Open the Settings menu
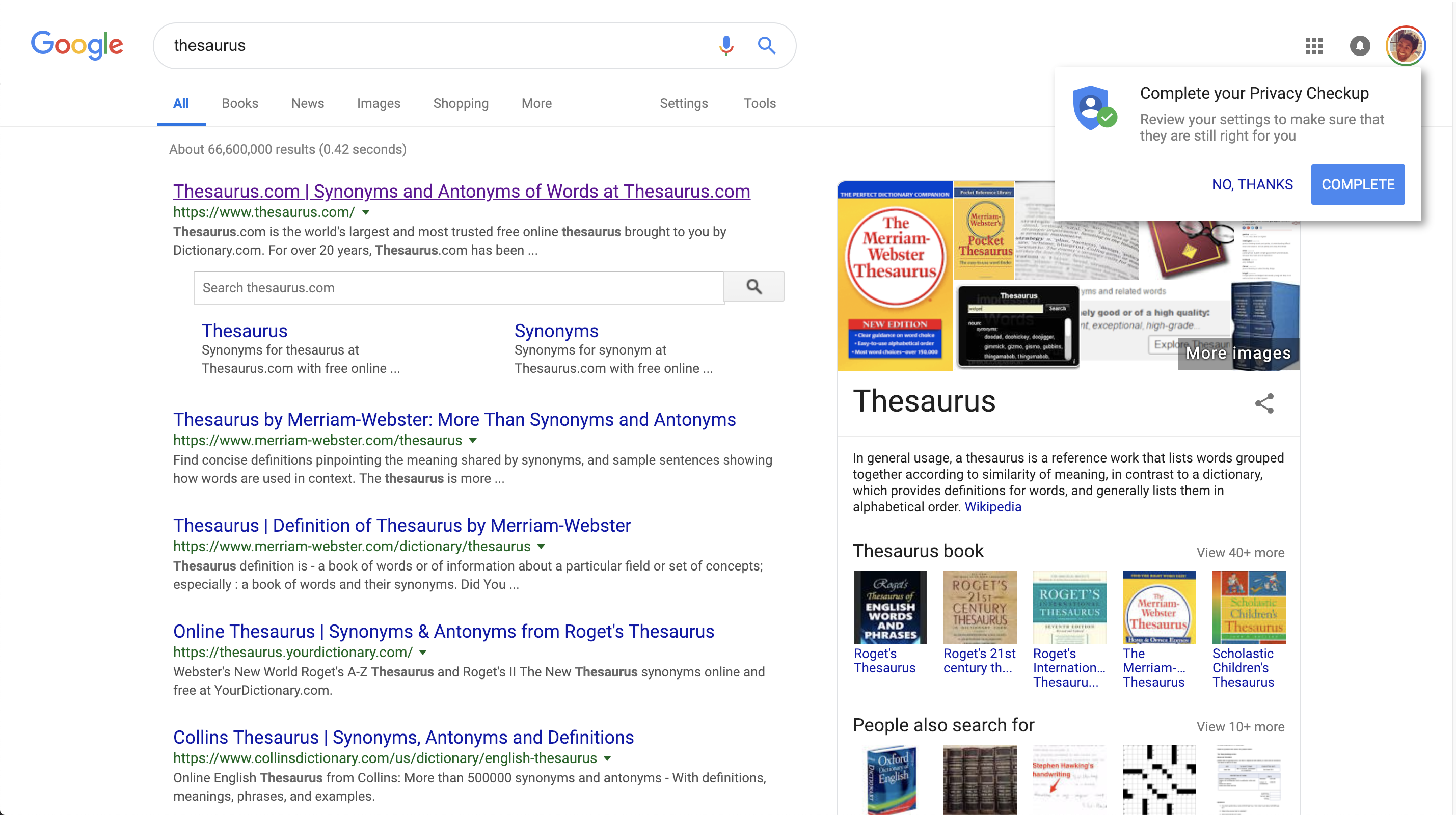The image size is (1456, 815). 684,103
